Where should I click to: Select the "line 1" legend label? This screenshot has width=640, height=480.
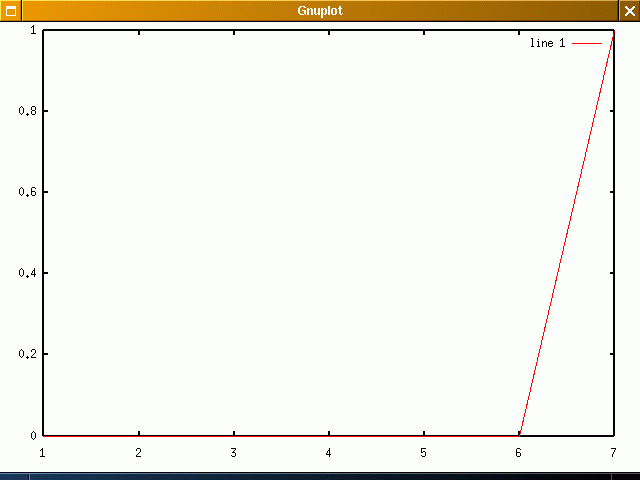547,44
